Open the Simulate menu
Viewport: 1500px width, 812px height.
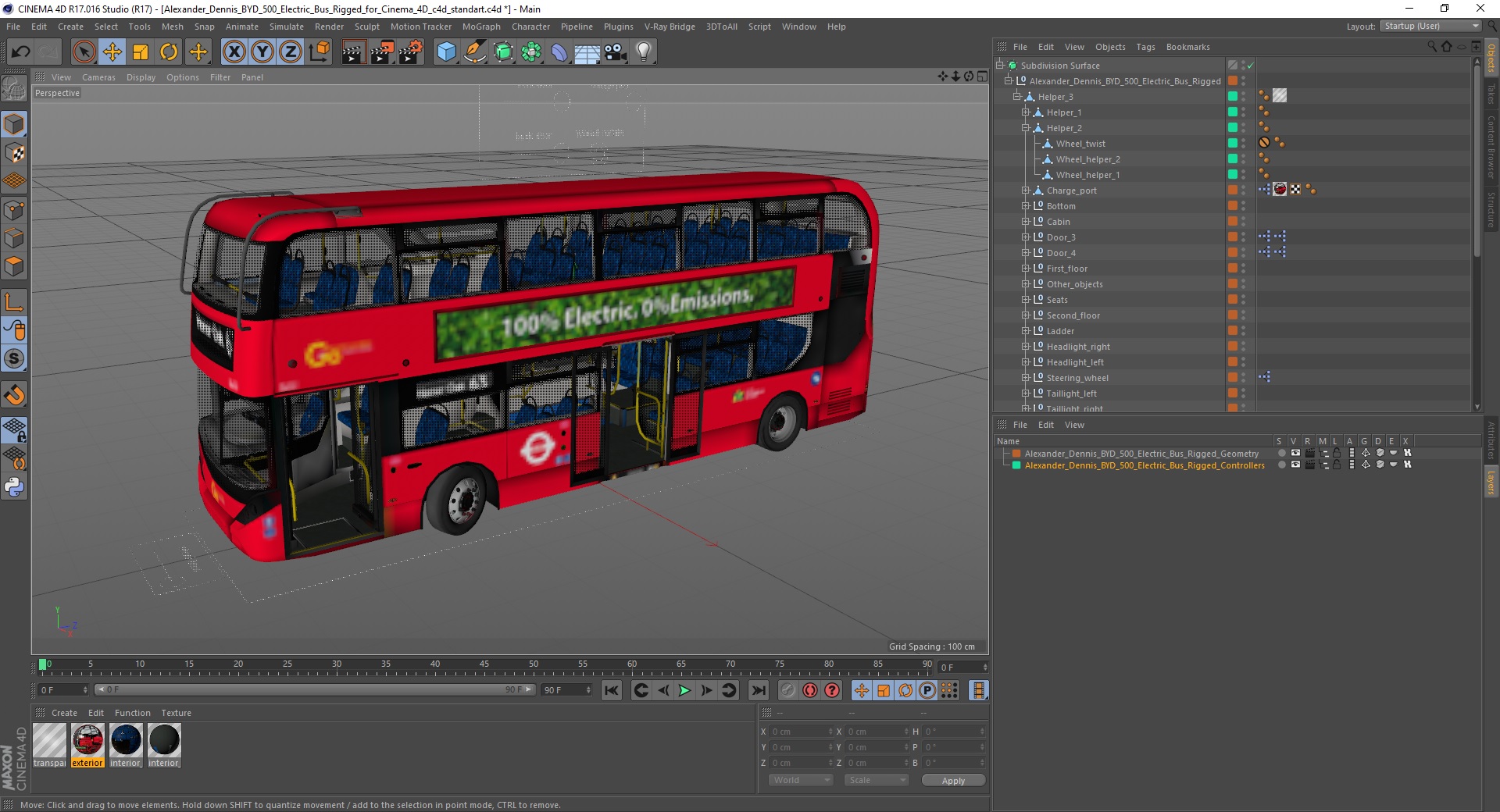tap(287, 27)
